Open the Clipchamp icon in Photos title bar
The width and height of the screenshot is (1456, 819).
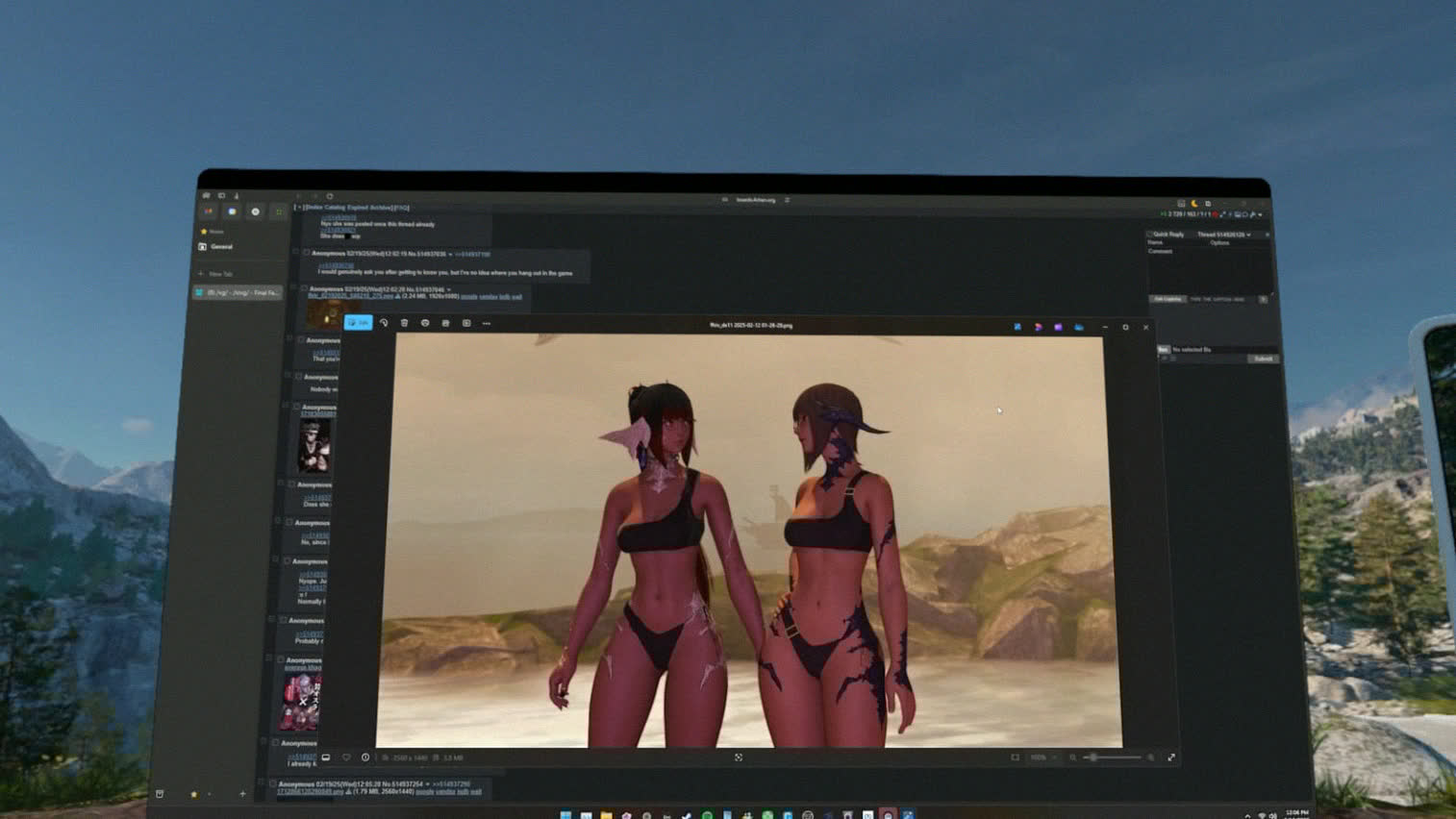tap(1058, 327)
